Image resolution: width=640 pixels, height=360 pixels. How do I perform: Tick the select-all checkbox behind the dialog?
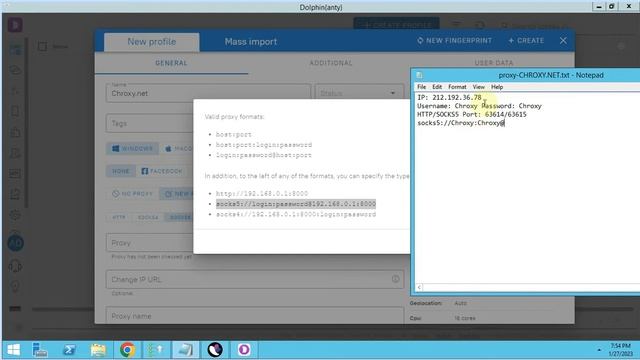[x=42, y=46]
